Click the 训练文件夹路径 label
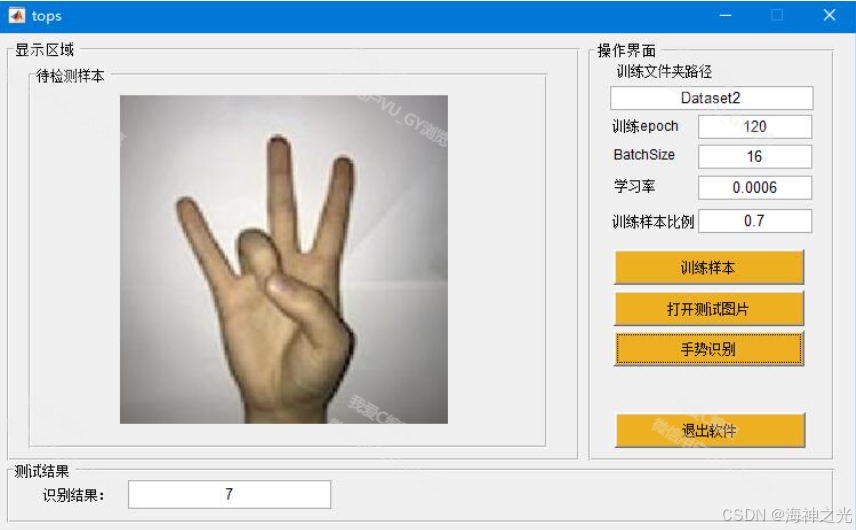This screenshot has height=530, width=856. [664, 72]
